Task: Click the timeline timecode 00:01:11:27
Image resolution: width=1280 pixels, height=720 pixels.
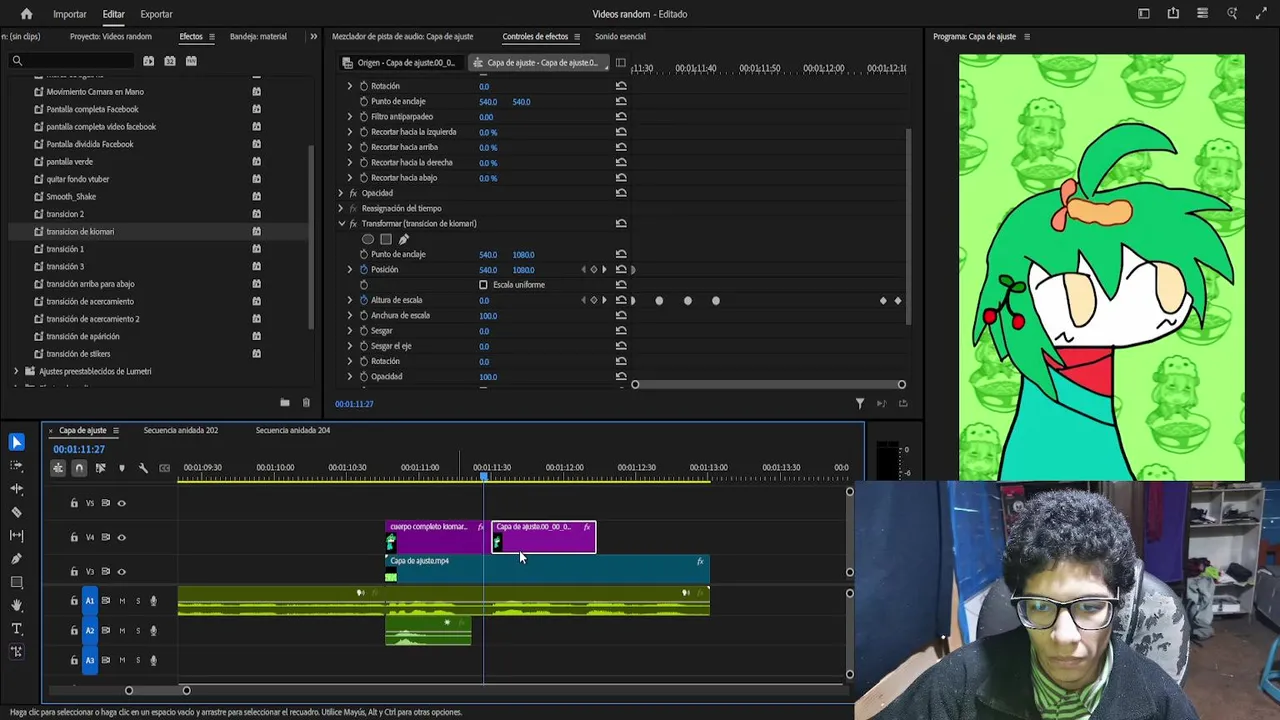Action: pyautogui.click(x=79, y=450)
